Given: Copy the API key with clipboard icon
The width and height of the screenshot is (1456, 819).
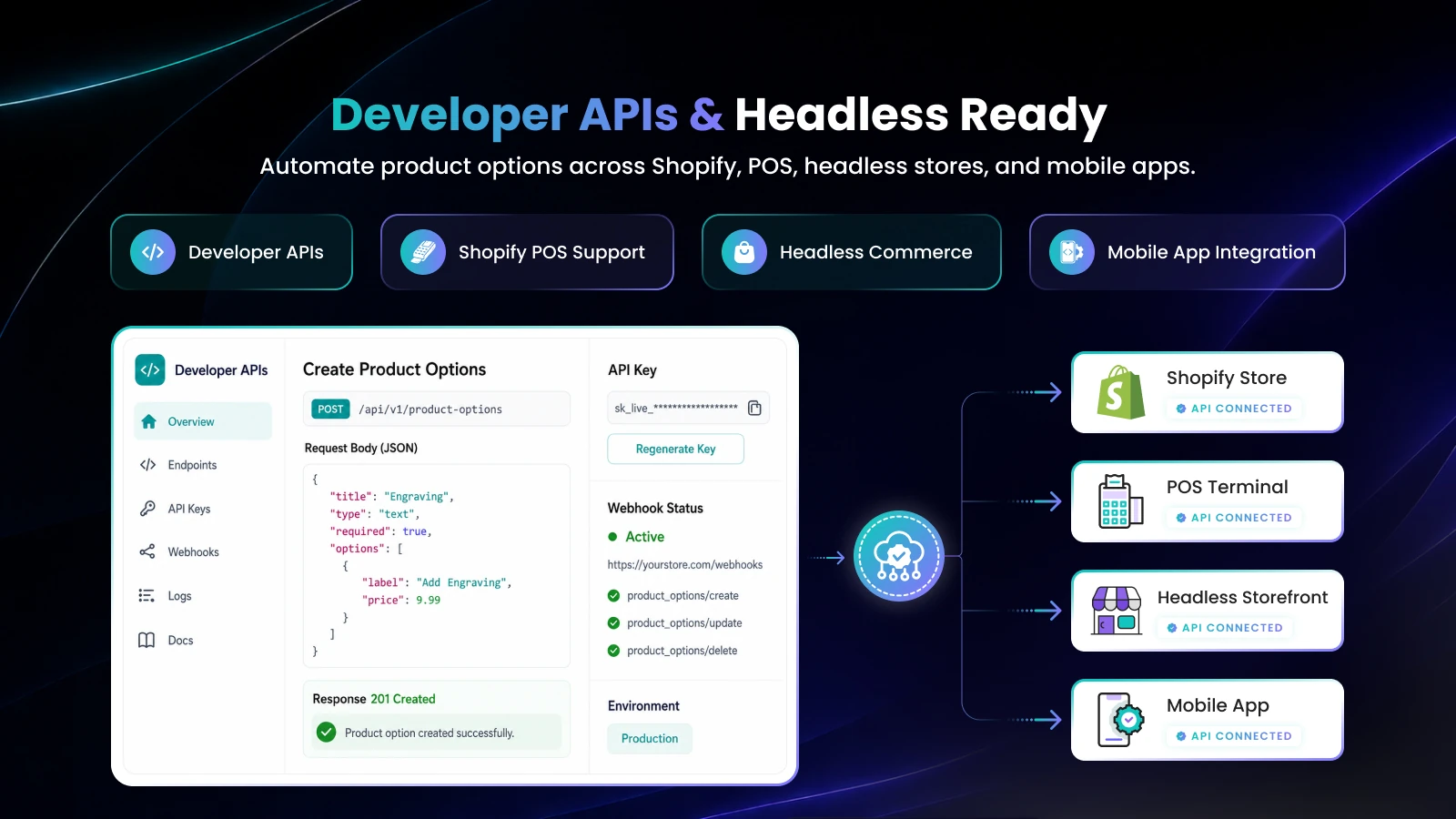Looking at the screenshot, I should [754, 408].
